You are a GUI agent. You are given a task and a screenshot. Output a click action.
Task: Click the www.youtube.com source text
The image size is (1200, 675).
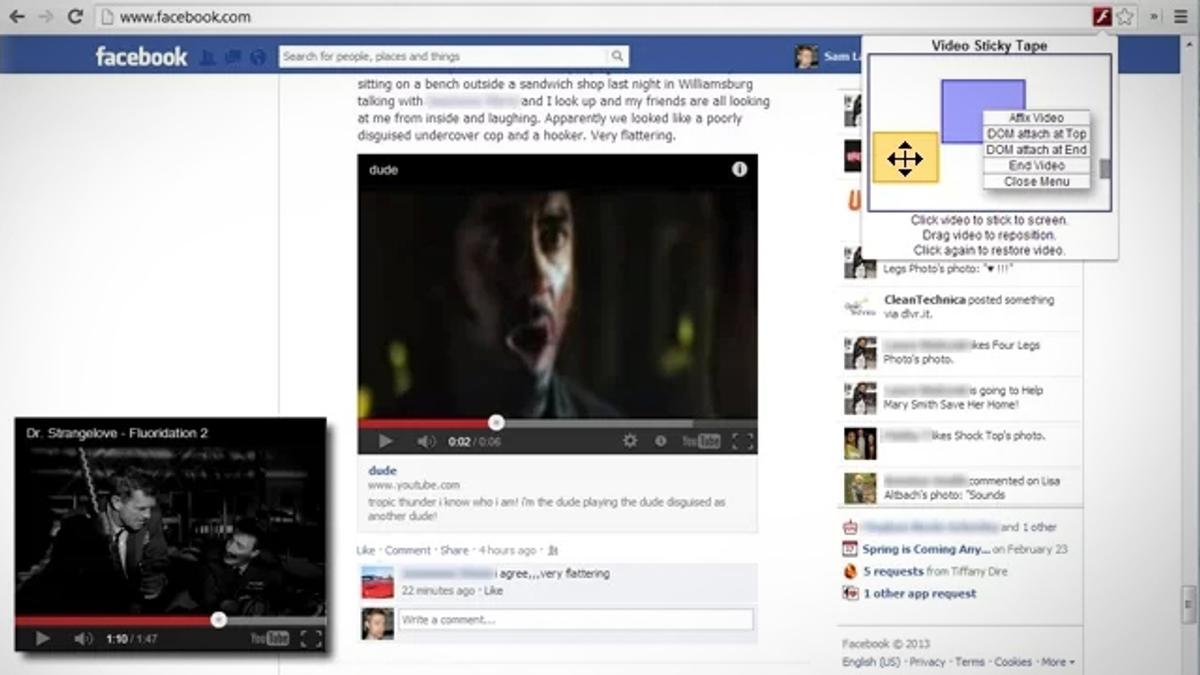(414, 485)
